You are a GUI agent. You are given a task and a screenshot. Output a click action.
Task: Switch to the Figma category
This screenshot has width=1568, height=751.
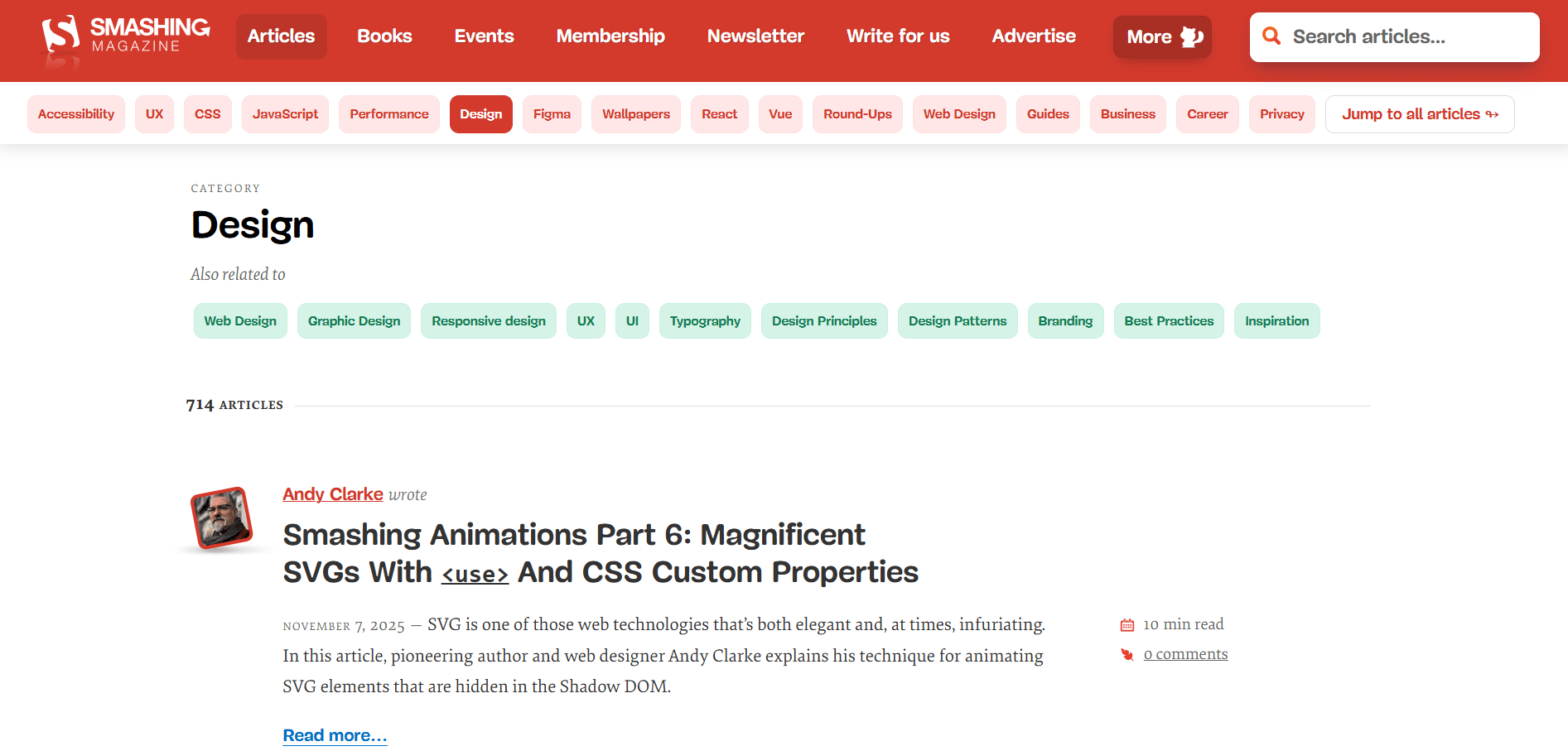point(552,114)
